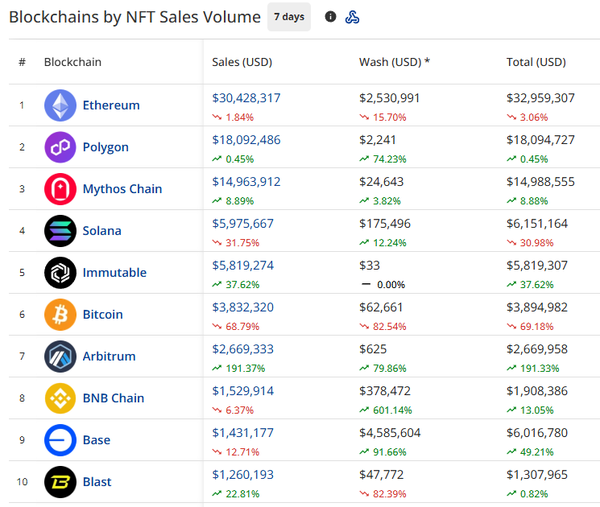Sort by the Wash (USD) column header
The height and width of the screenshot is (507, 600).
click(x=394, y=62)
